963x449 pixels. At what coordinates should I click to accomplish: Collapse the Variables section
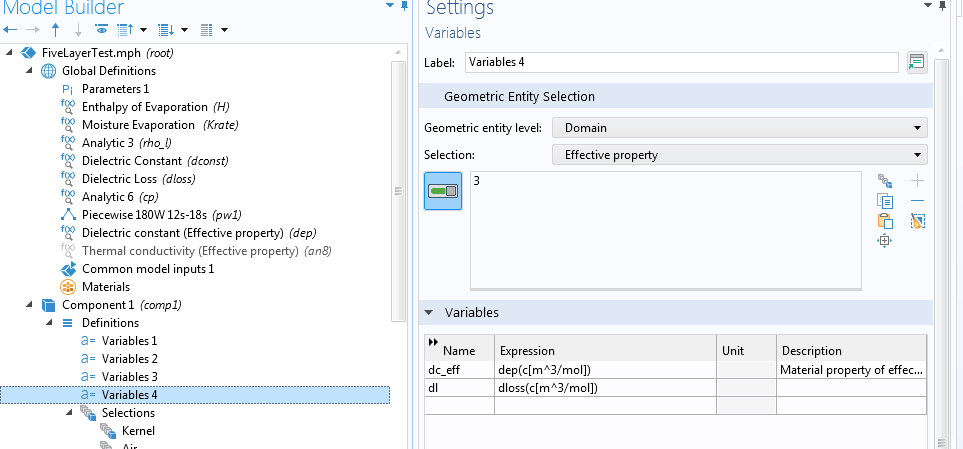coord(429,313)
